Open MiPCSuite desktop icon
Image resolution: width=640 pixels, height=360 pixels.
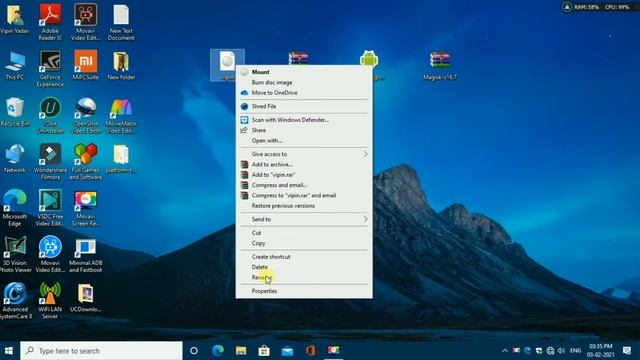(x=86, y=65)
